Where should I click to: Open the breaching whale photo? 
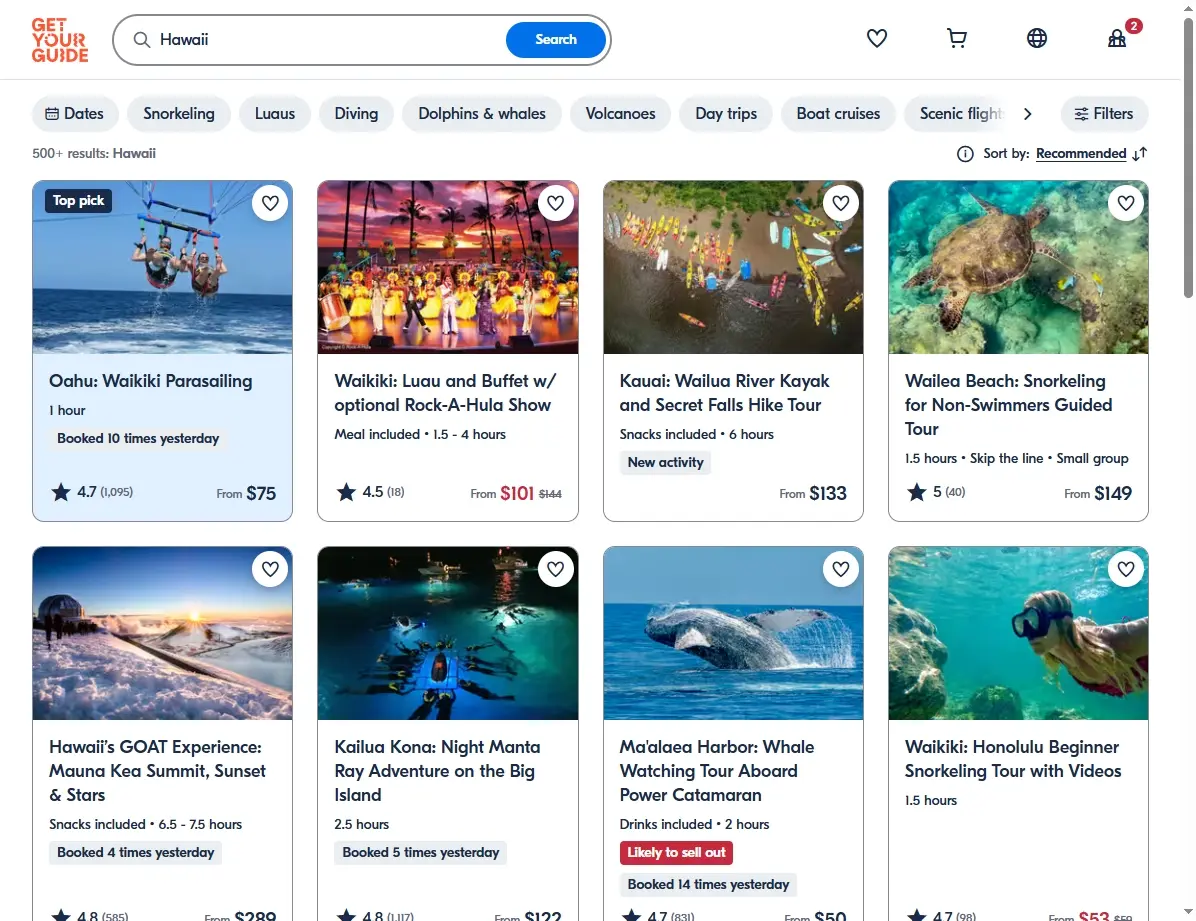tap(733, 633)
